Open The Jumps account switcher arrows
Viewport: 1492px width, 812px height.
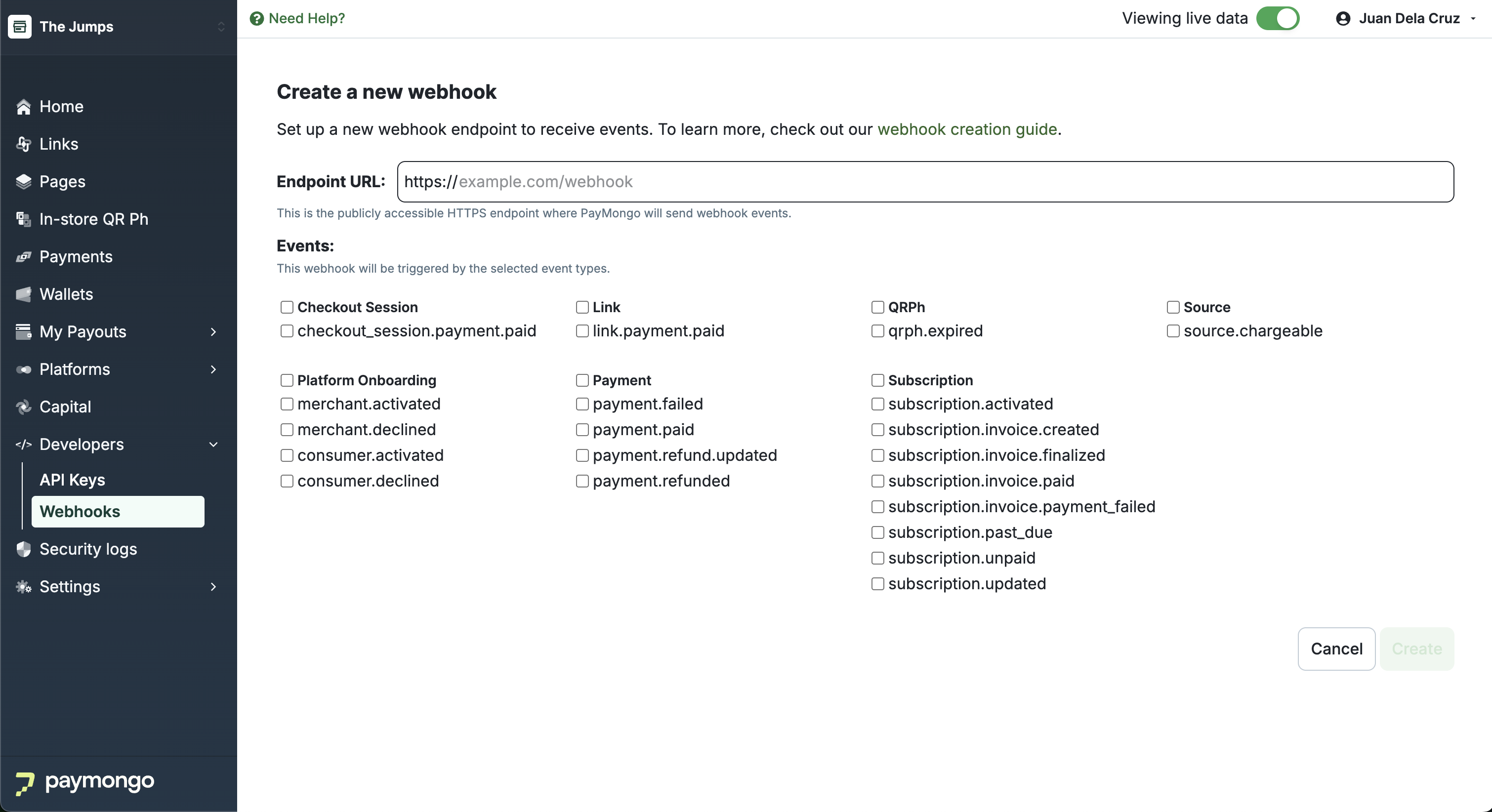pos(221,27)
